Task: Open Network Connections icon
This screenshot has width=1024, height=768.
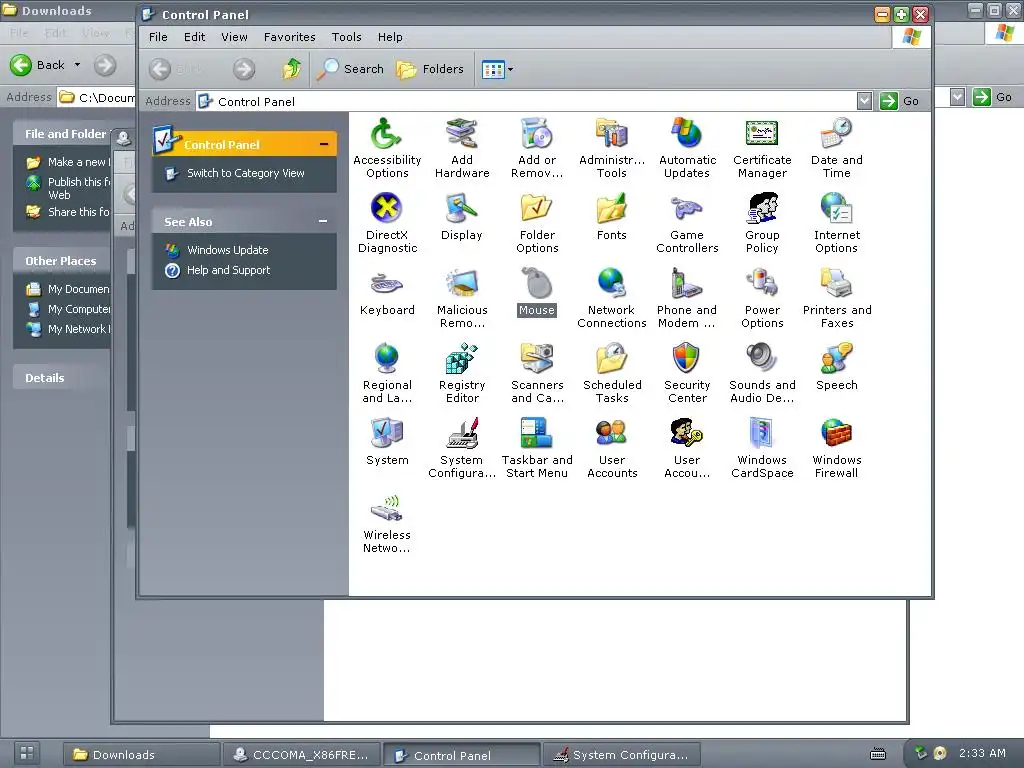Action: tap(612, 298)
